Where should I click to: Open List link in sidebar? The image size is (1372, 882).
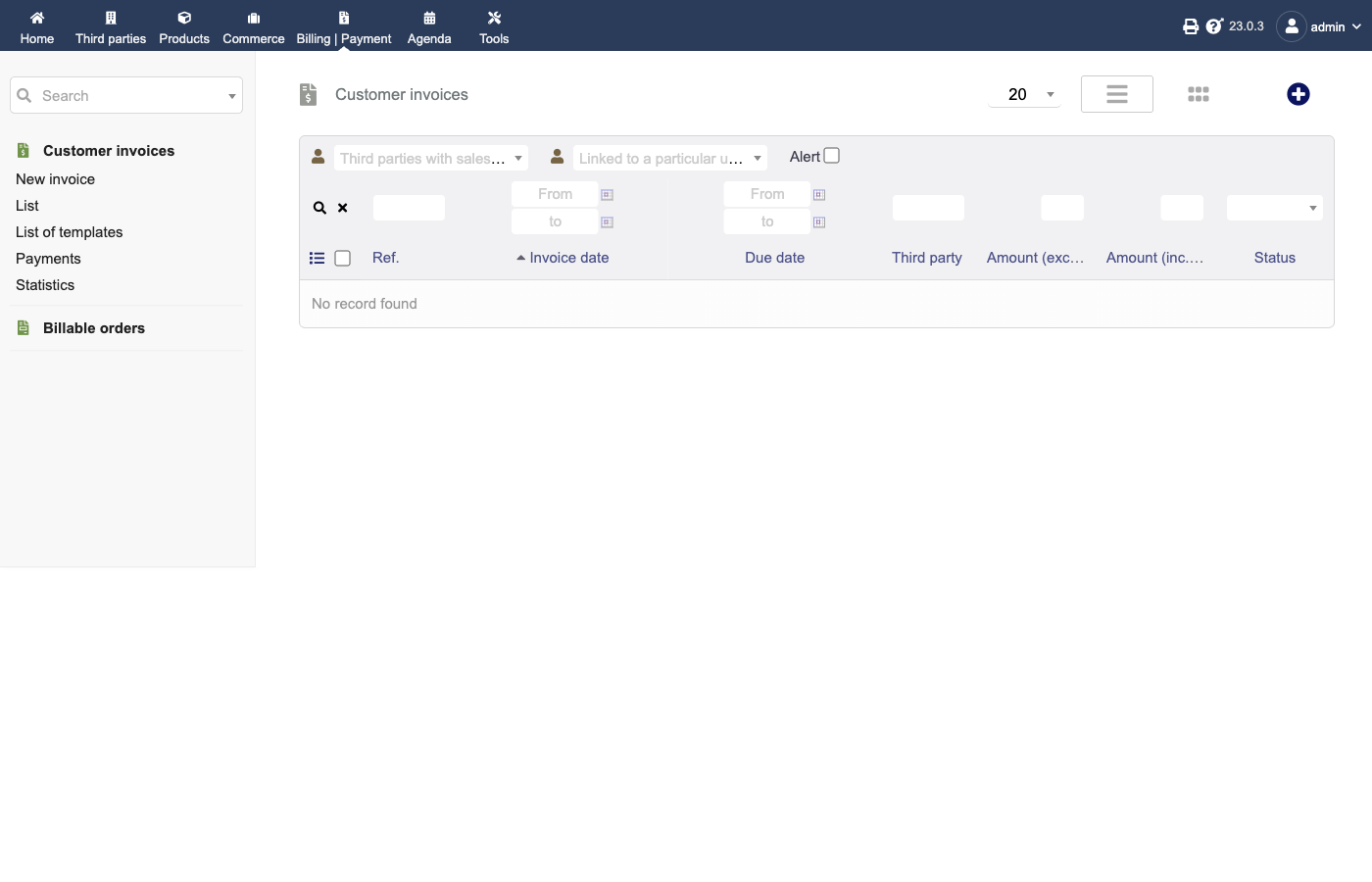coord(27,206)
